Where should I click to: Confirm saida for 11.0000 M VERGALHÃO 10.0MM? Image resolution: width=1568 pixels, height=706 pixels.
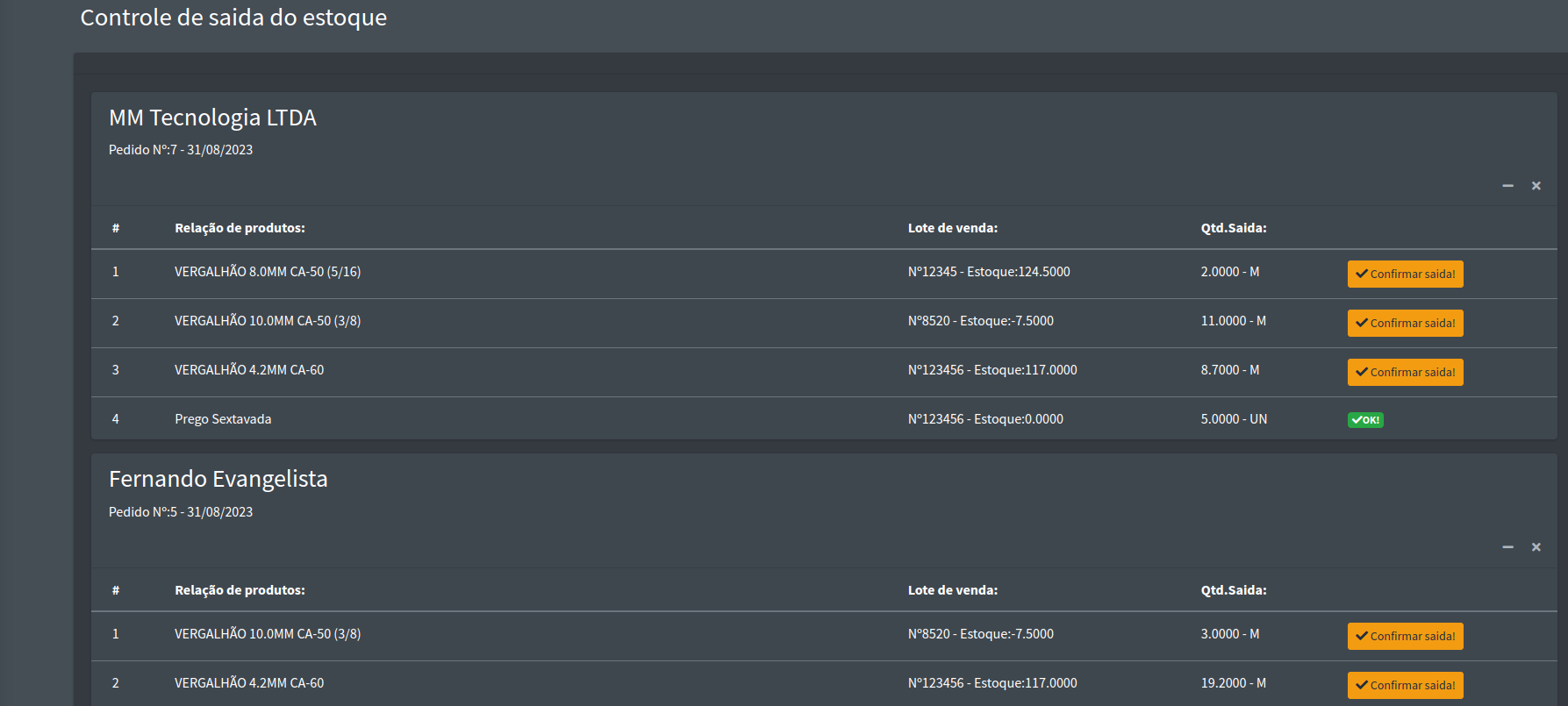(1405, 323)
